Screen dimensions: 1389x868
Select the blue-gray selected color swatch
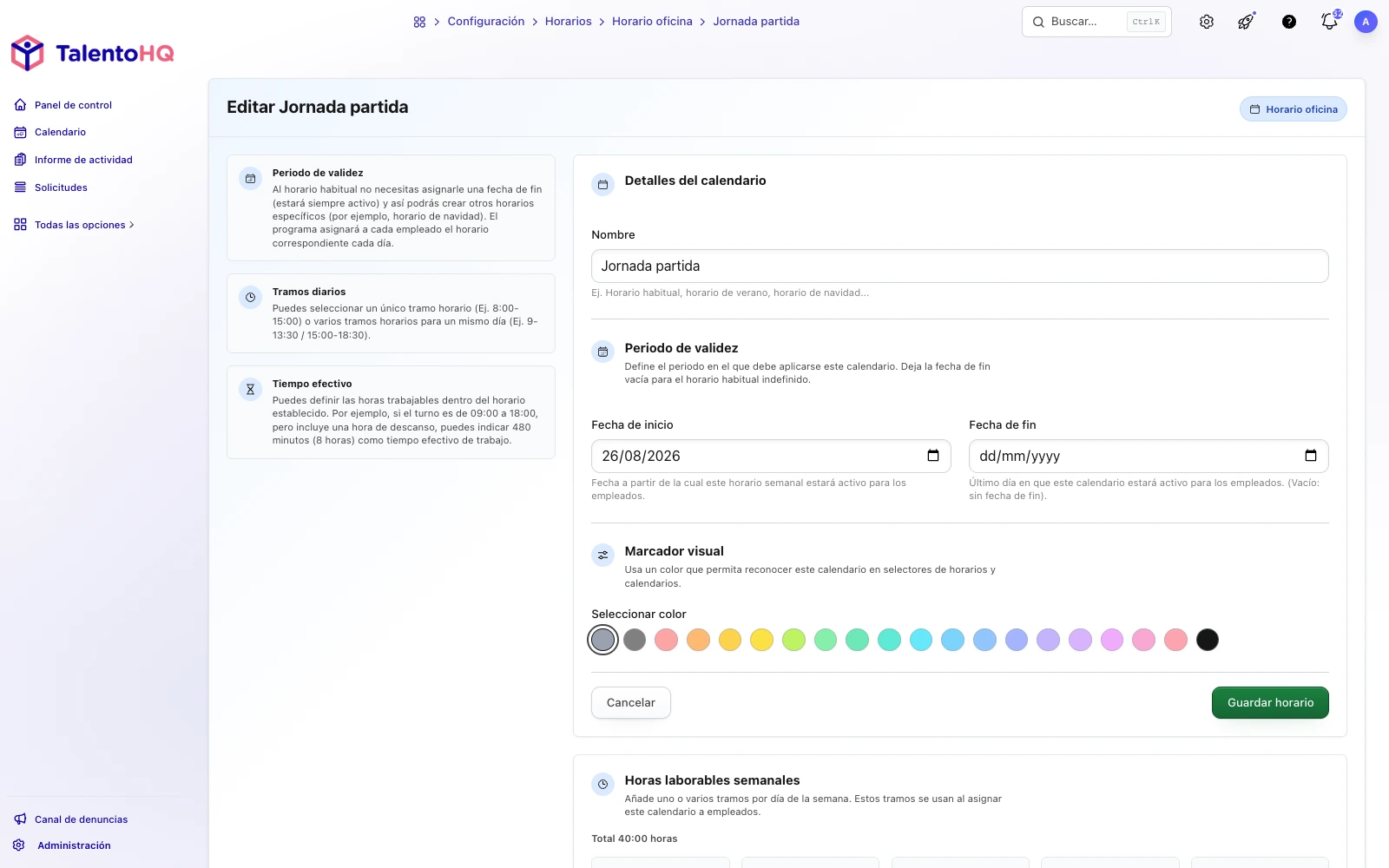pos(602,640)
